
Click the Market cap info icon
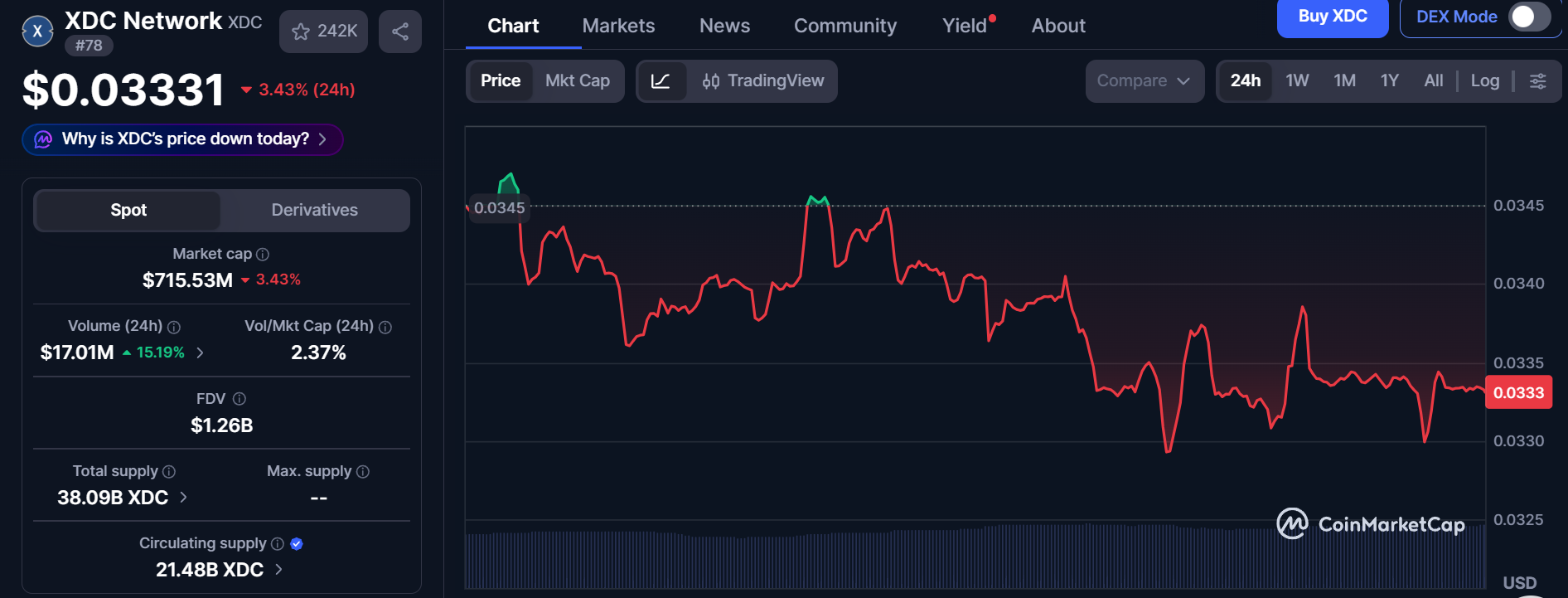(x=263, y=255)
